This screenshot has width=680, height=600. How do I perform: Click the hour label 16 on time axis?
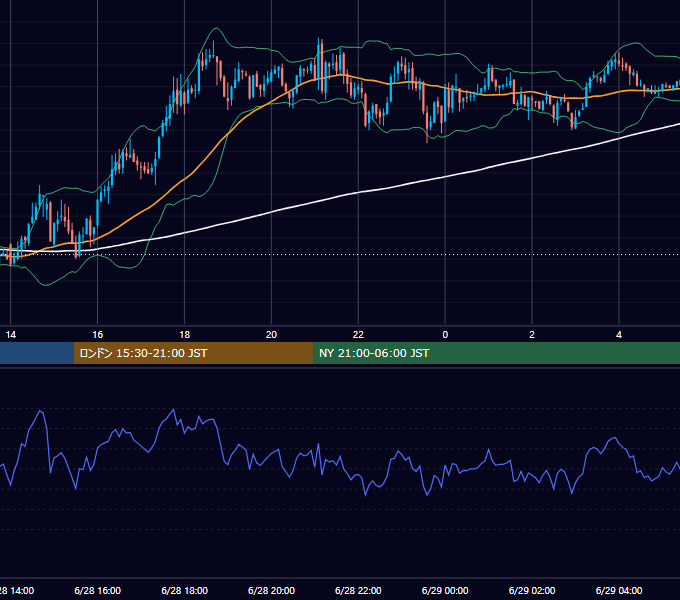[98, 335]
